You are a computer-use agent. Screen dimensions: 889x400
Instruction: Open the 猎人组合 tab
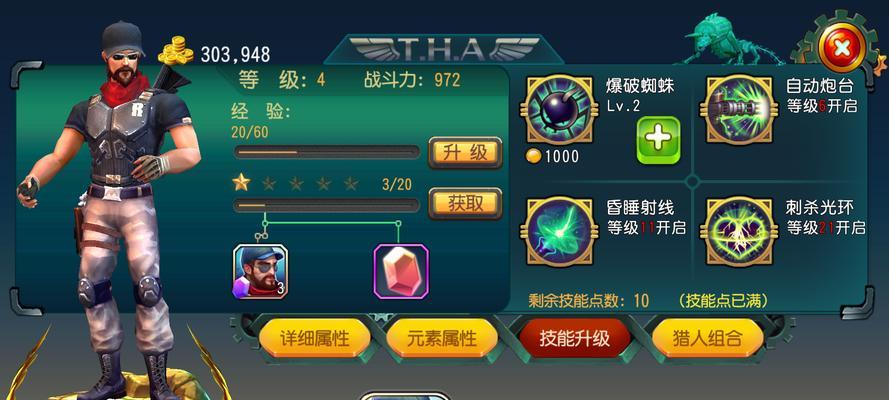pyautogui.click(x=707, y=339)
